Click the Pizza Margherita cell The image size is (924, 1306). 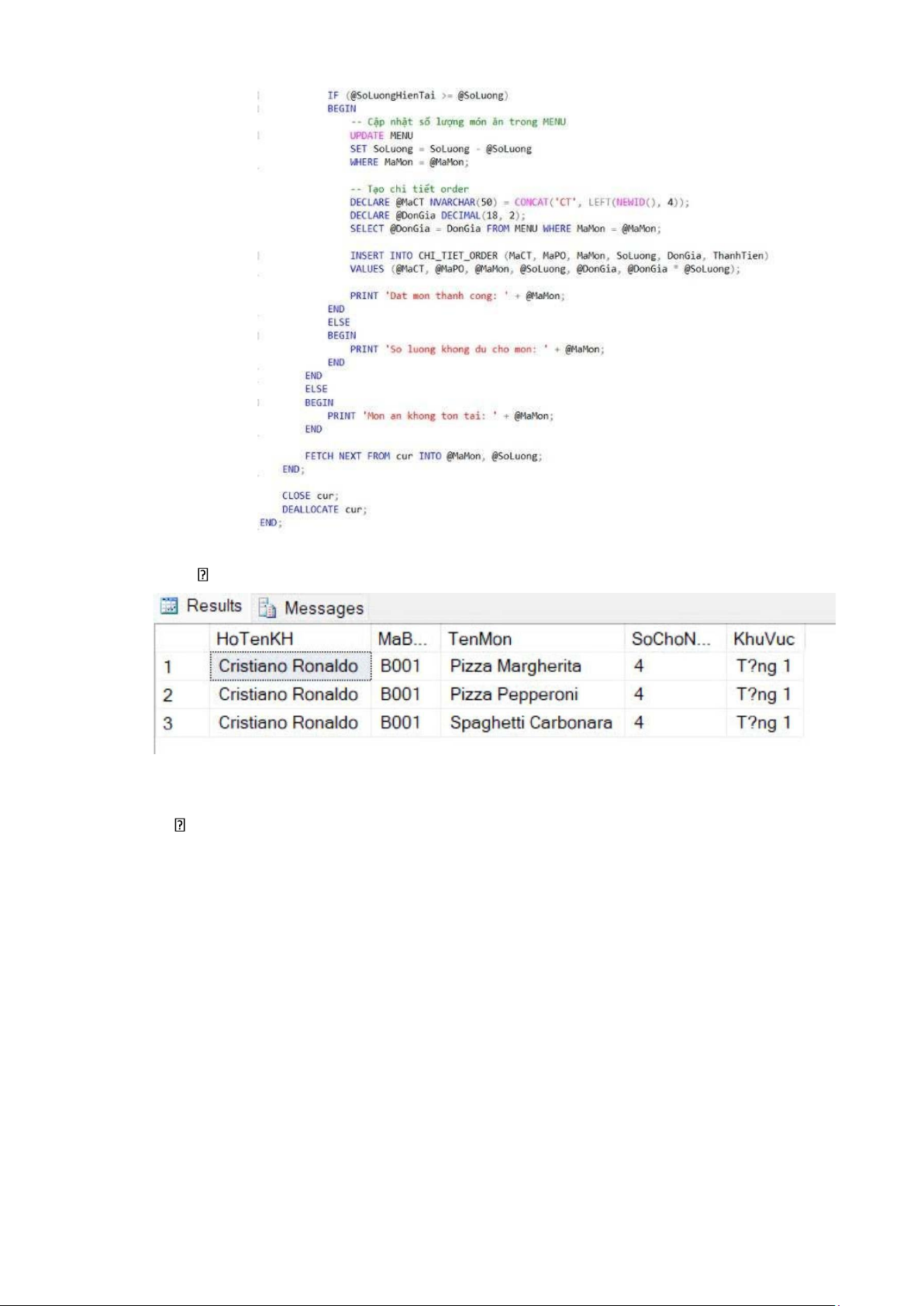[x=515, y=667]
